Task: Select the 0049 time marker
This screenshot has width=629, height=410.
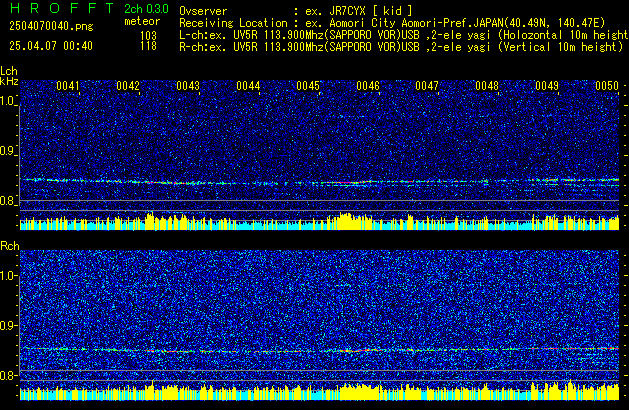Action: pos(547,86)
